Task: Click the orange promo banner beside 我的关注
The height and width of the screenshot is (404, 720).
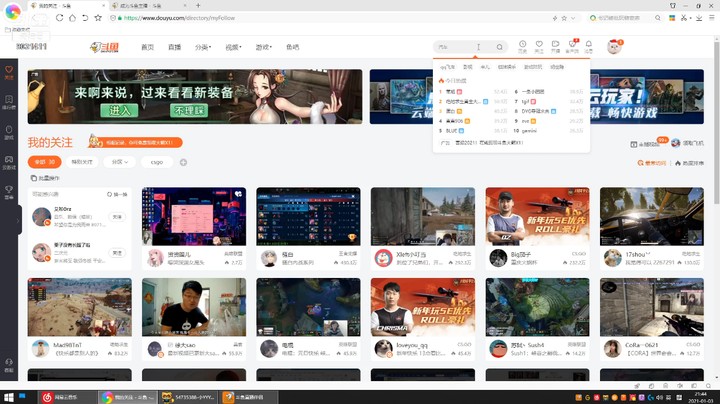Action: [x=136, y=142]
